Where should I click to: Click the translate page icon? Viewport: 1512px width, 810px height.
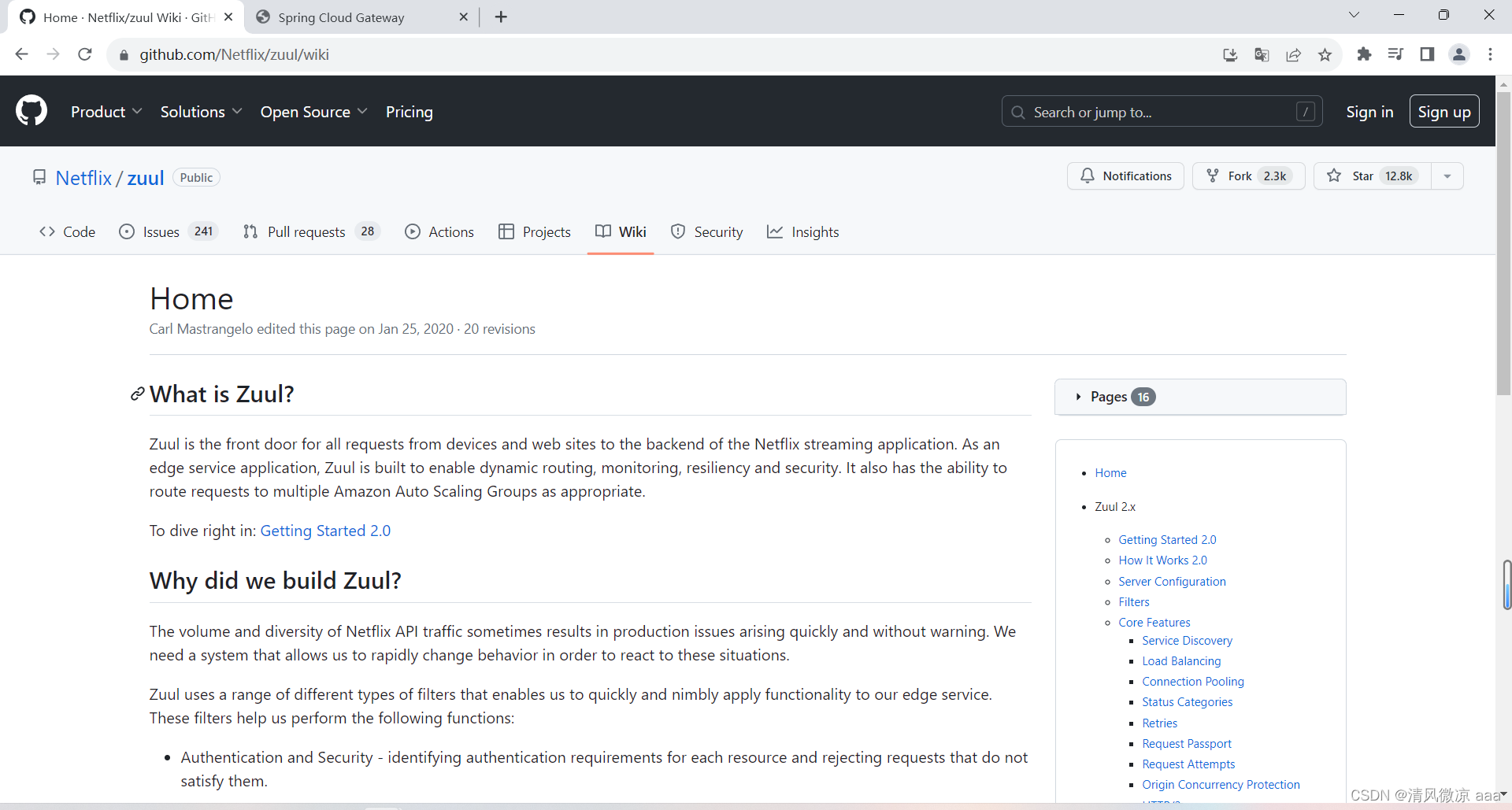point(1262,54)
